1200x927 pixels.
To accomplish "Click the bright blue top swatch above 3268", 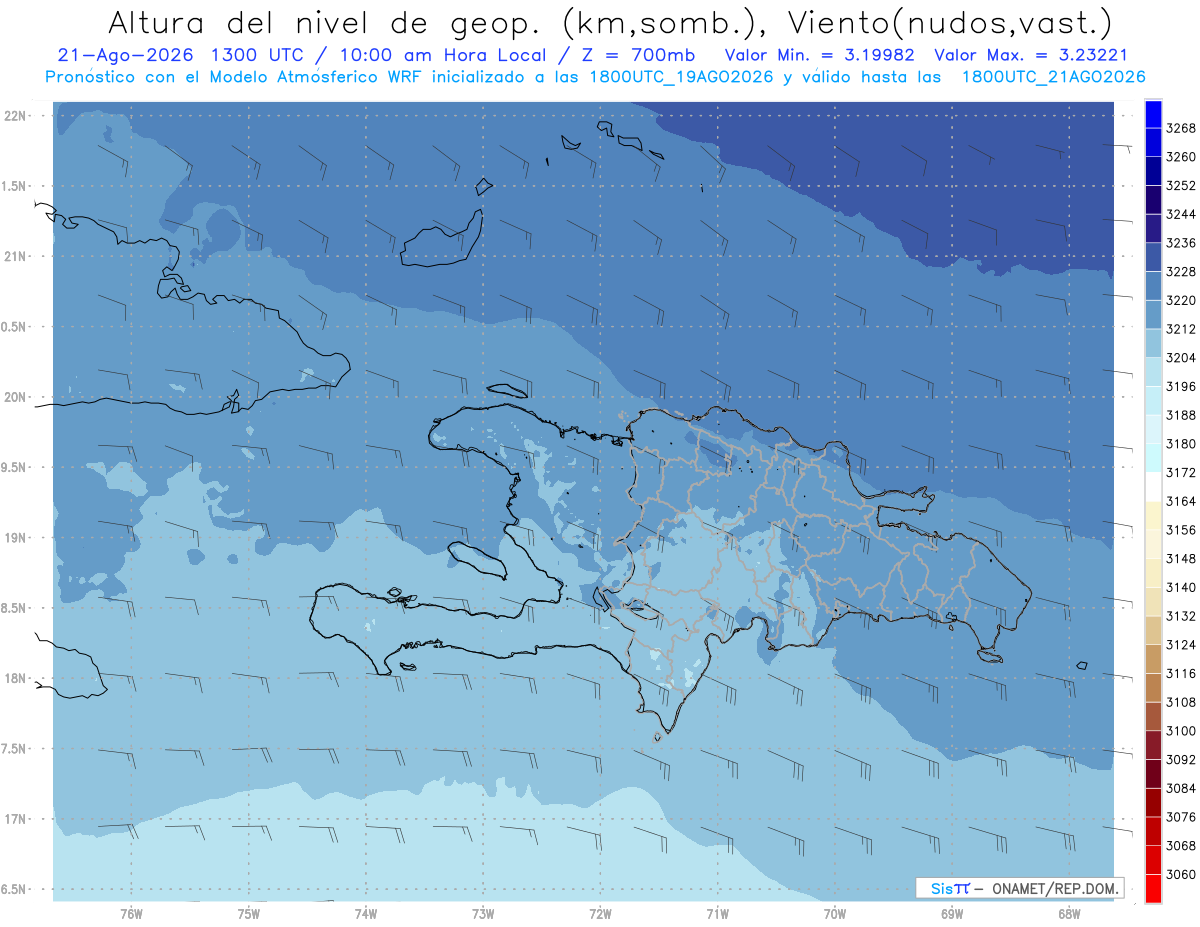I will coord(1152,114).
